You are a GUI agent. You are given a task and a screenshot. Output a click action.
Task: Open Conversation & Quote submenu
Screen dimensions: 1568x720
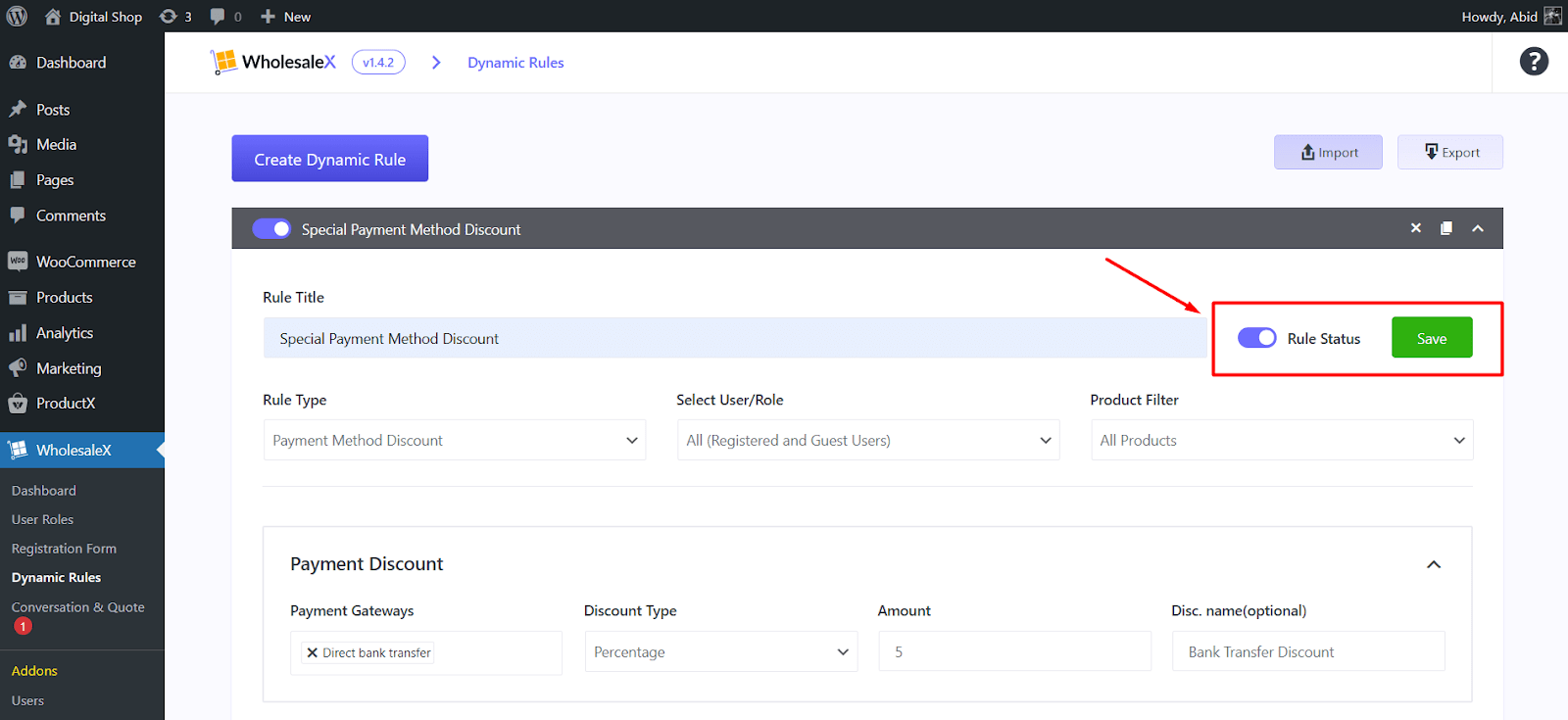click(x=77, y=607)
